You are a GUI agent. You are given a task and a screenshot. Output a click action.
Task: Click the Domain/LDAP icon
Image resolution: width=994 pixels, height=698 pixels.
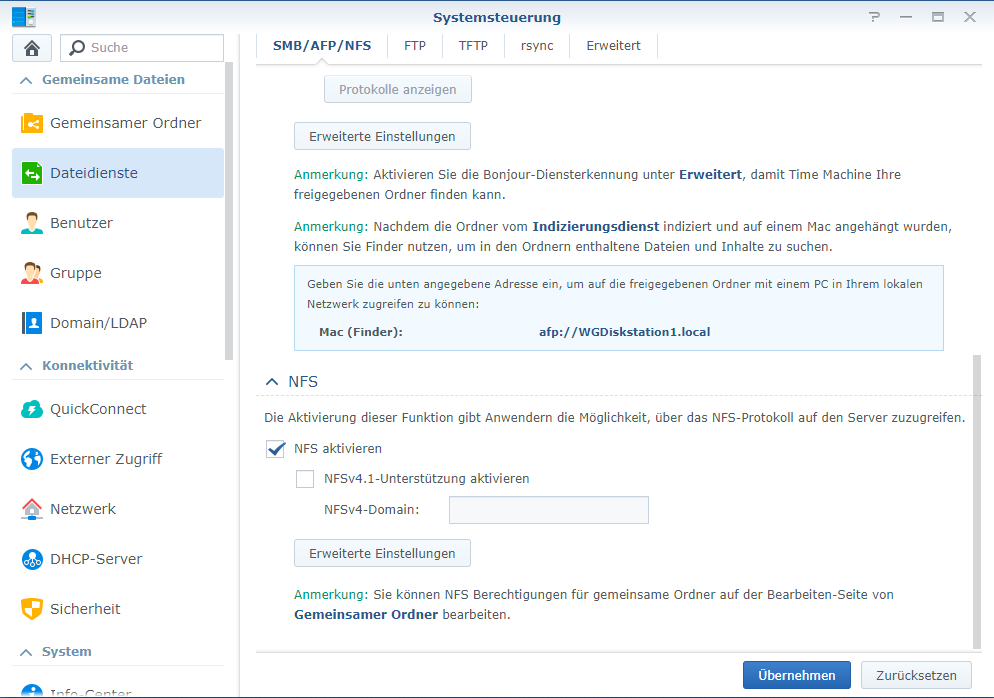coord(32,323)
